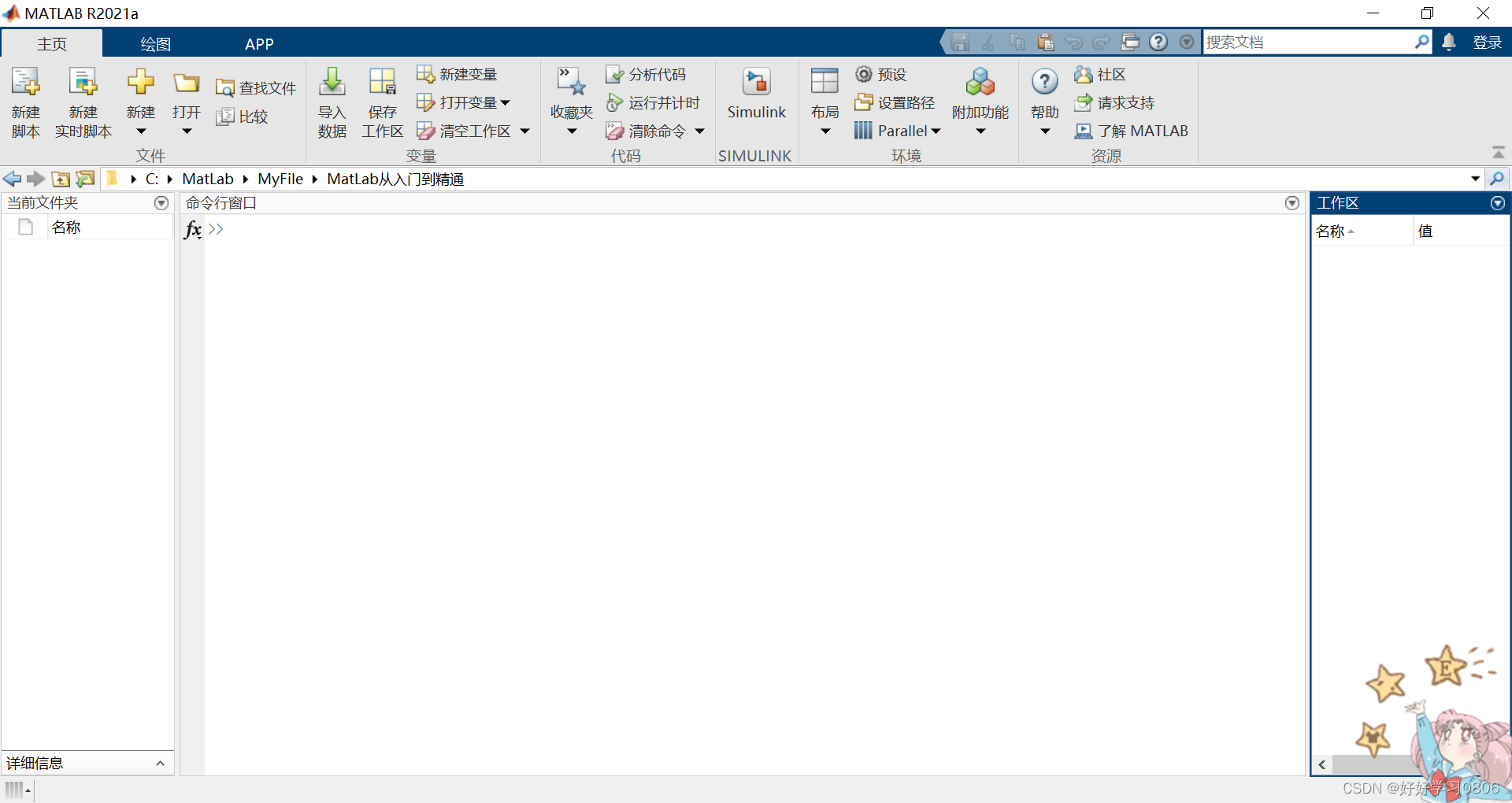Open Preferences (预设) gear icon

[x=864, y=74]
